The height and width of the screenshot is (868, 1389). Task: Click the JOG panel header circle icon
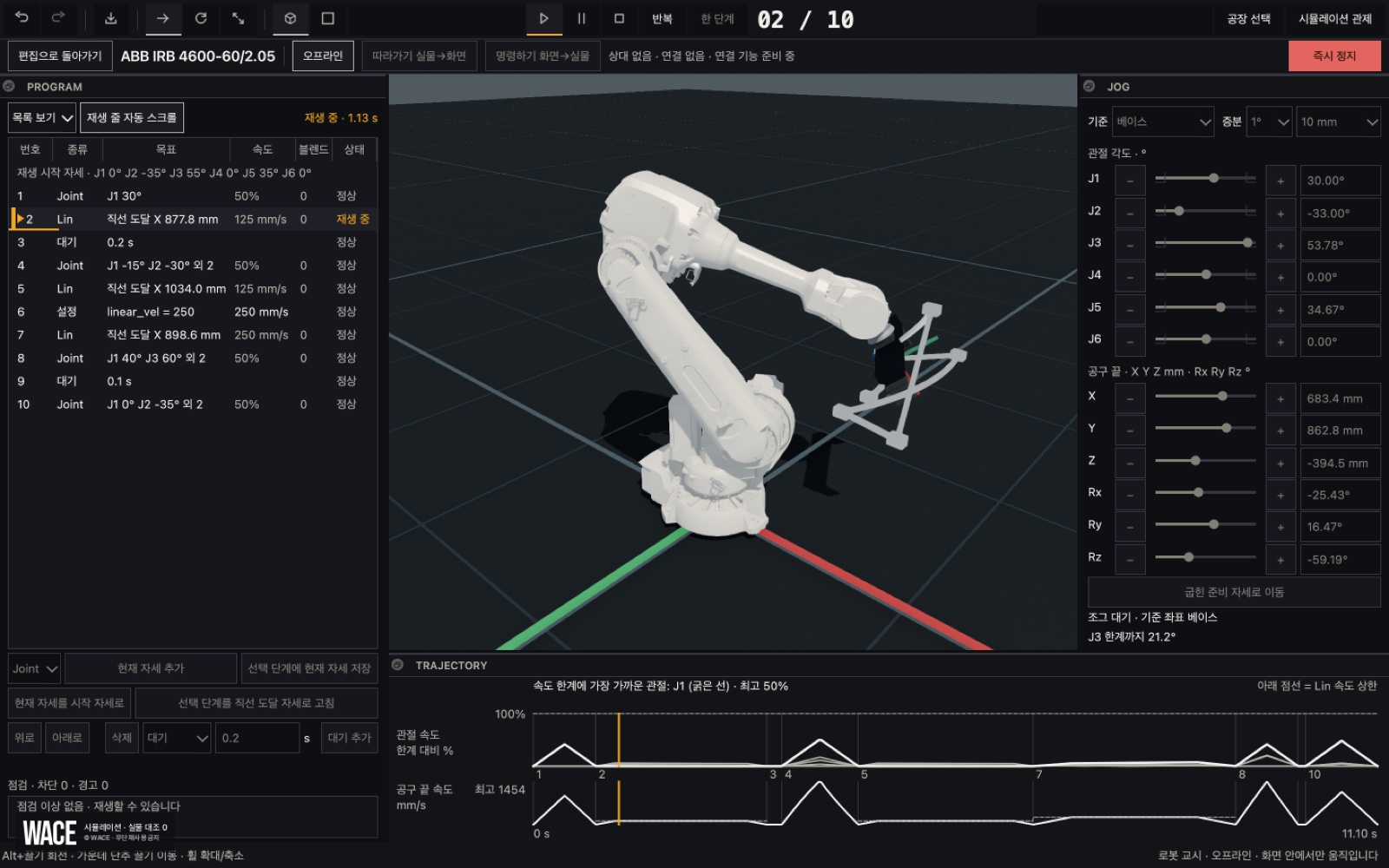click(x=1089, y=86)
